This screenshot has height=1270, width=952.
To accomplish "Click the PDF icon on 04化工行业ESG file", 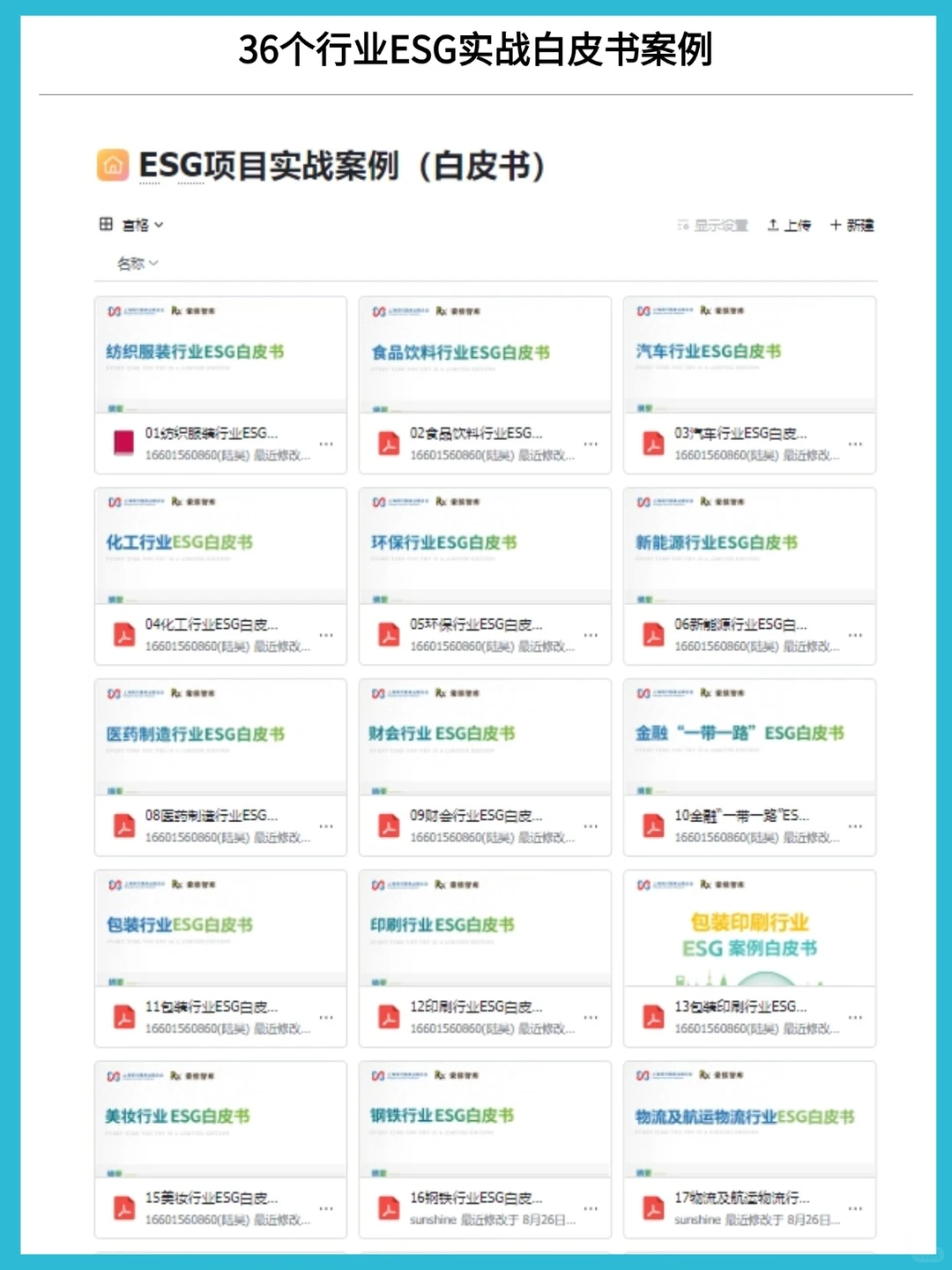I will click(x=124, y=634).
